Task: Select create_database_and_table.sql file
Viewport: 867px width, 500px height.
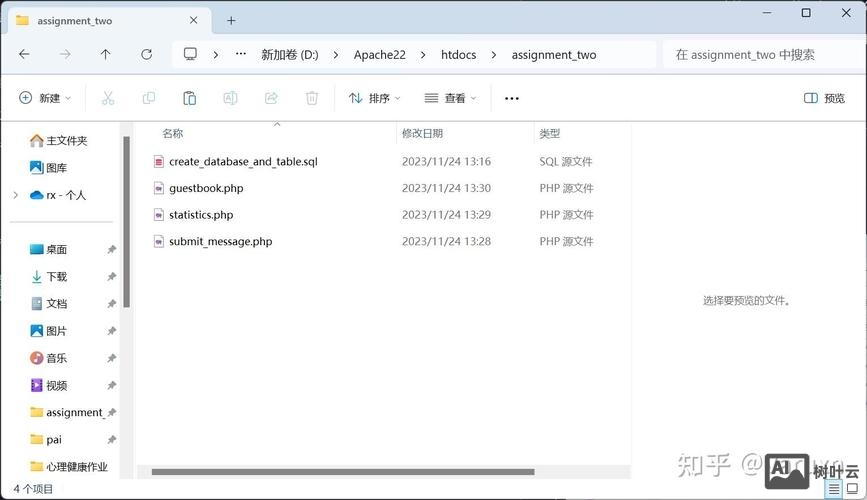Action: tap(243, 162)
